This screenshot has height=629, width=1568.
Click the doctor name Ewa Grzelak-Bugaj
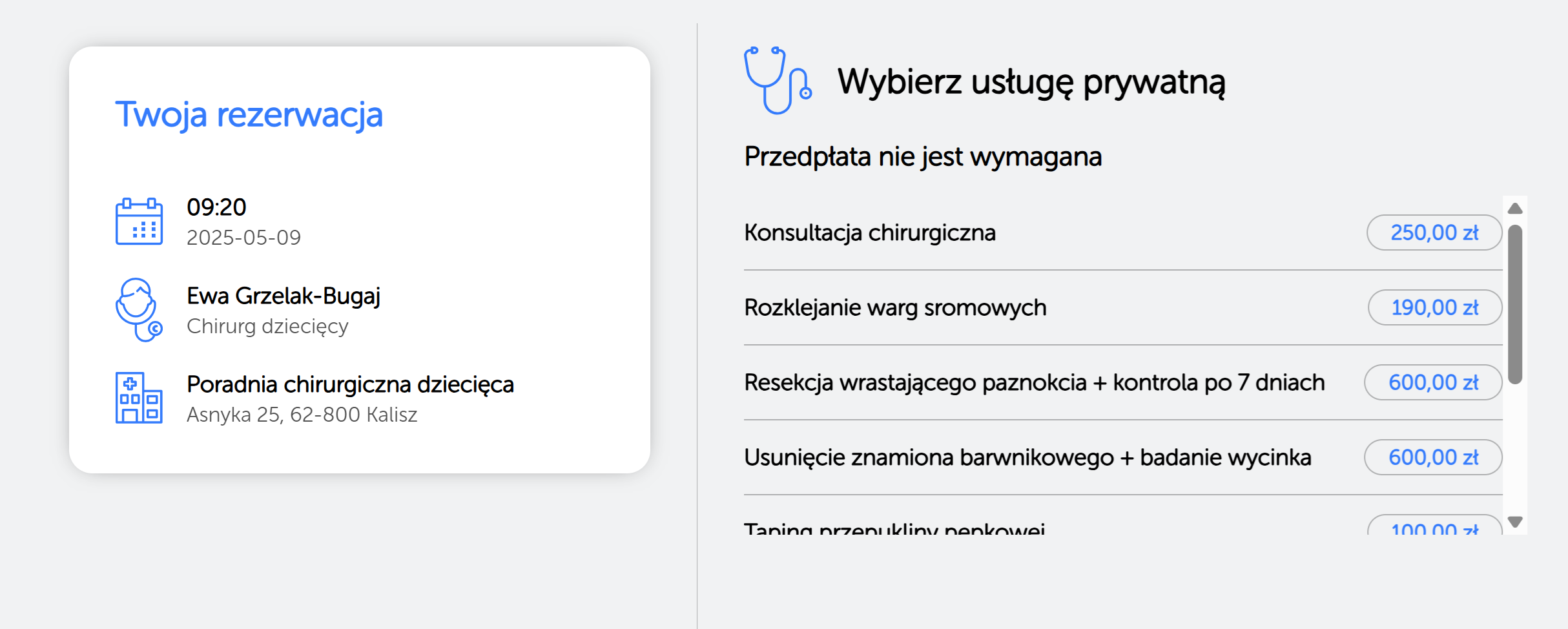284,296
